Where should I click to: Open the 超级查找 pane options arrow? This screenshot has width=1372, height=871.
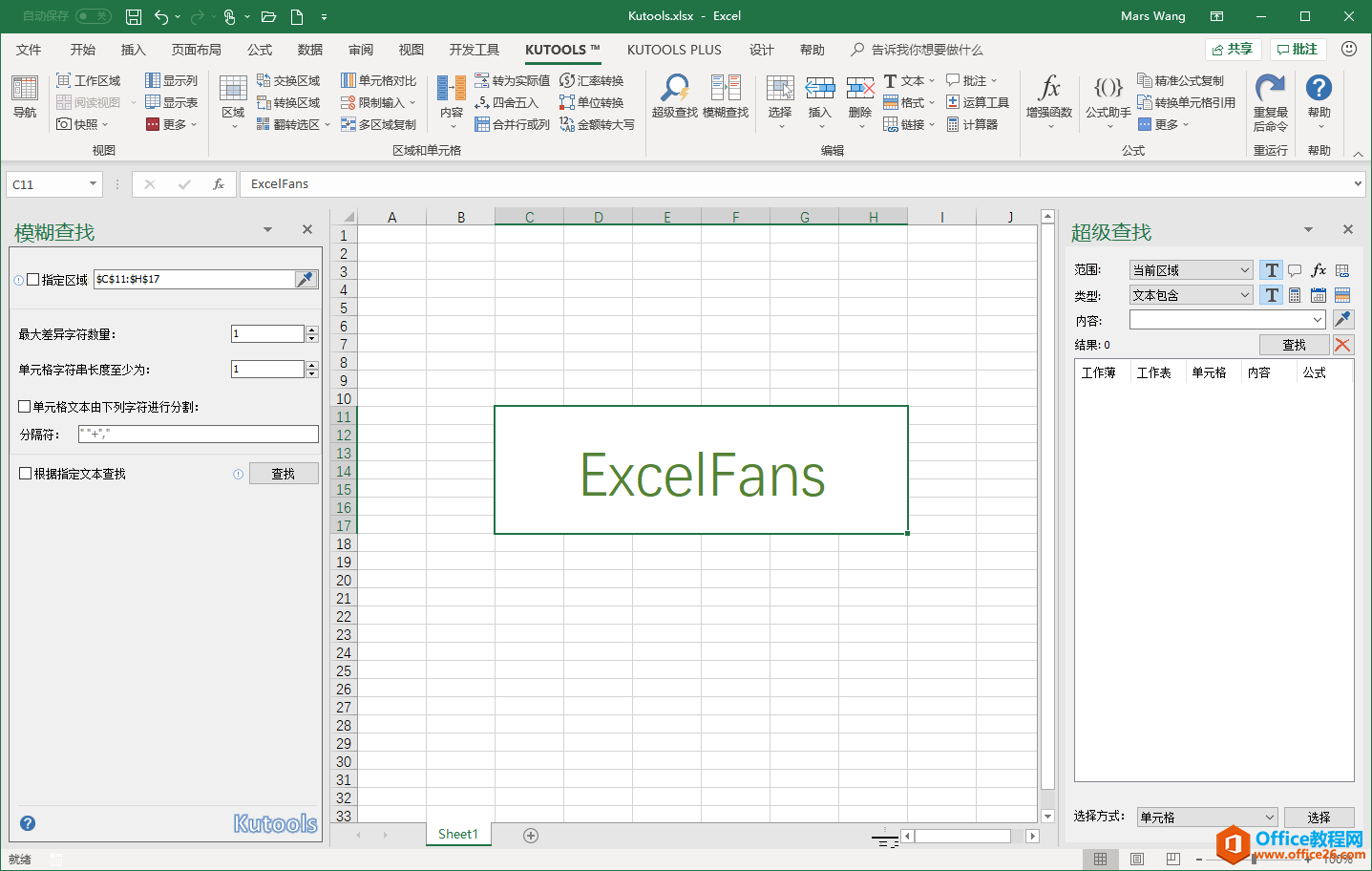[x=1308, y=229]
